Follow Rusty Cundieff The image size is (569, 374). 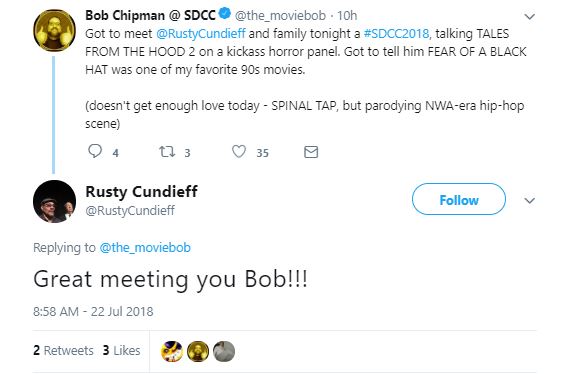coord(459,199)
